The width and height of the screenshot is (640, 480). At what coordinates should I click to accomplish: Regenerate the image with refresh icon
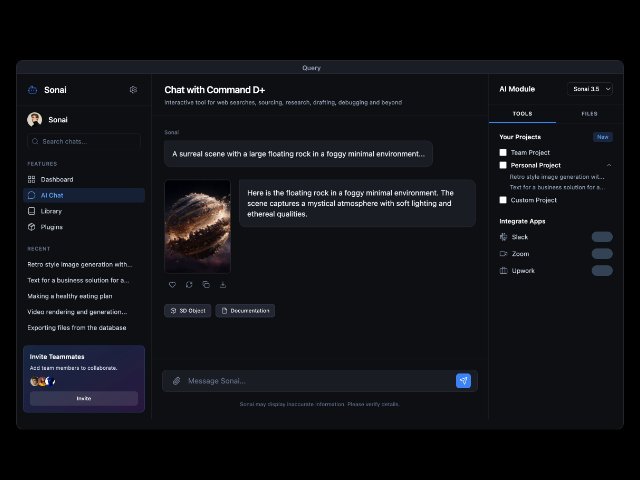pos(189,284)
